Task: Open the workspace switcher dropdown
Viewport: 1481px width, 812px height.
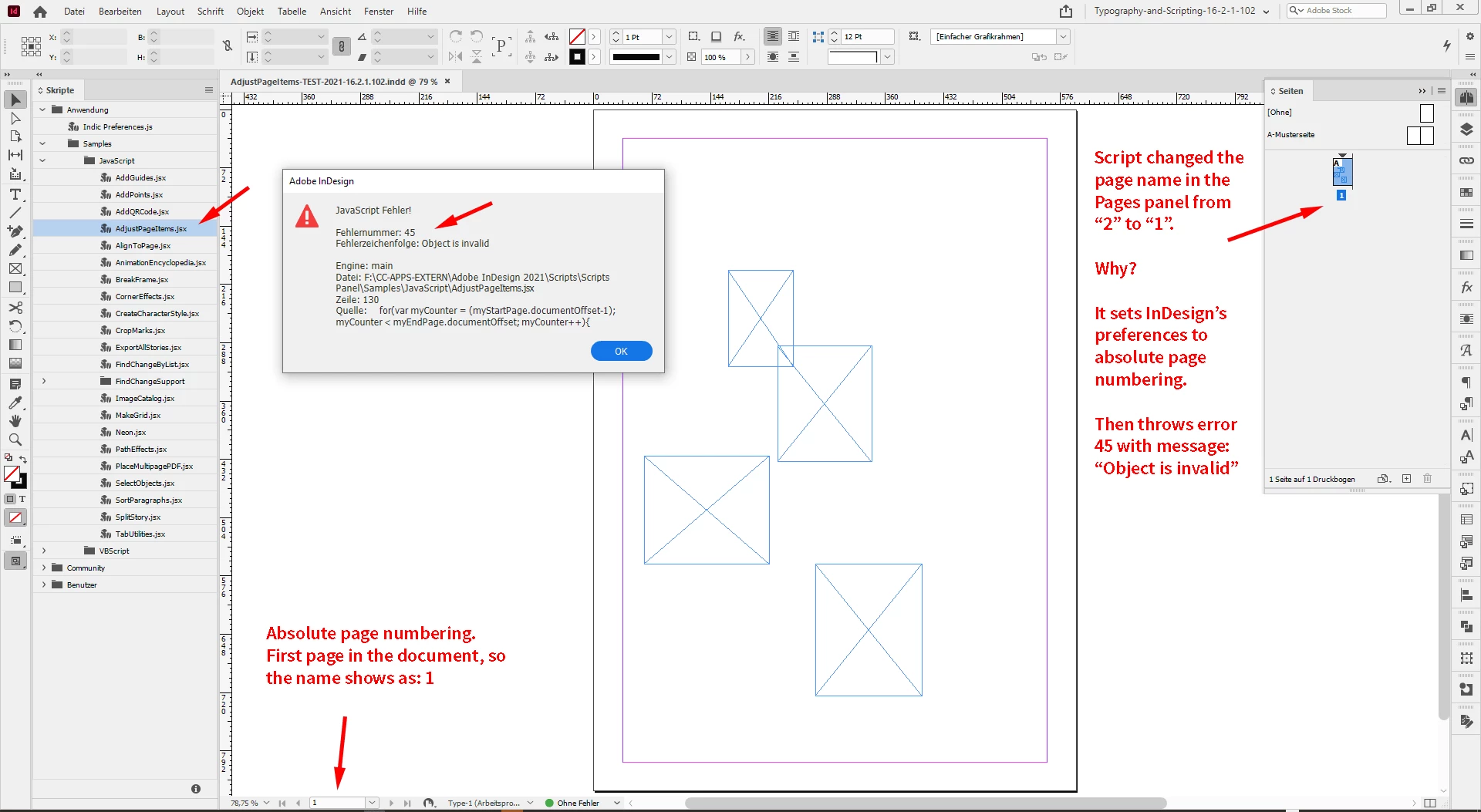Action: [x=1182, y=11]
